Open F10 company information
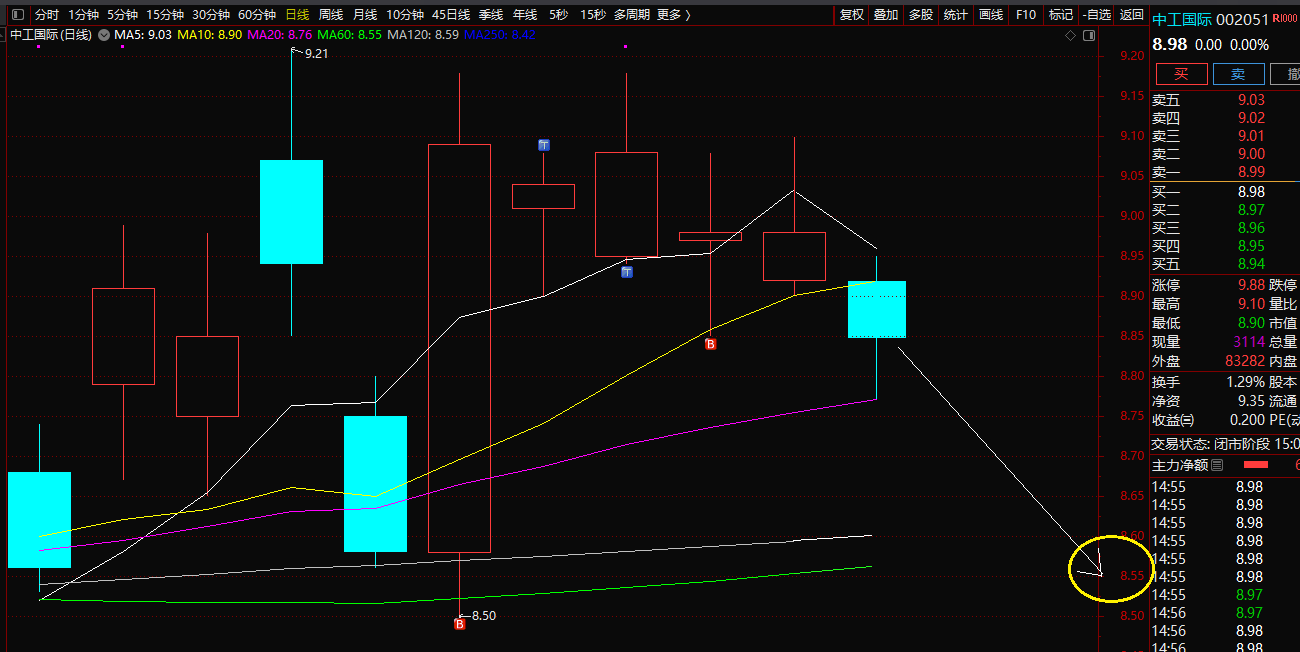The image size is (1300, 652). coord(1025,15)
